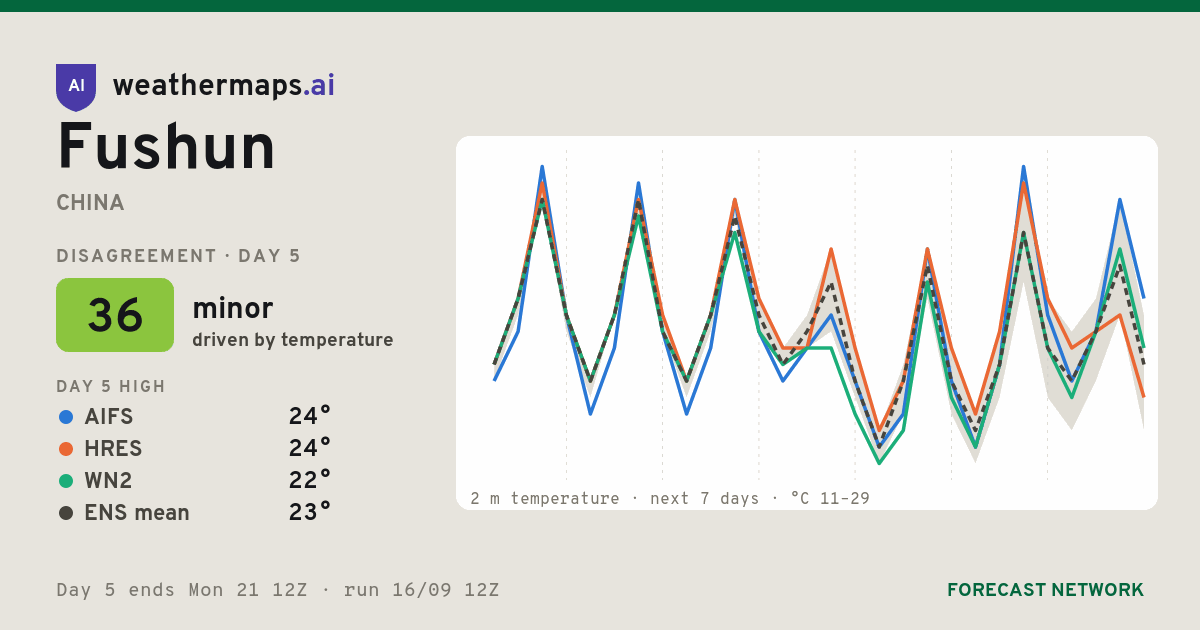Screen dimensions: 1200x630
Task: Click the orange HRES legend dot
Action: (x=66, y=449)
